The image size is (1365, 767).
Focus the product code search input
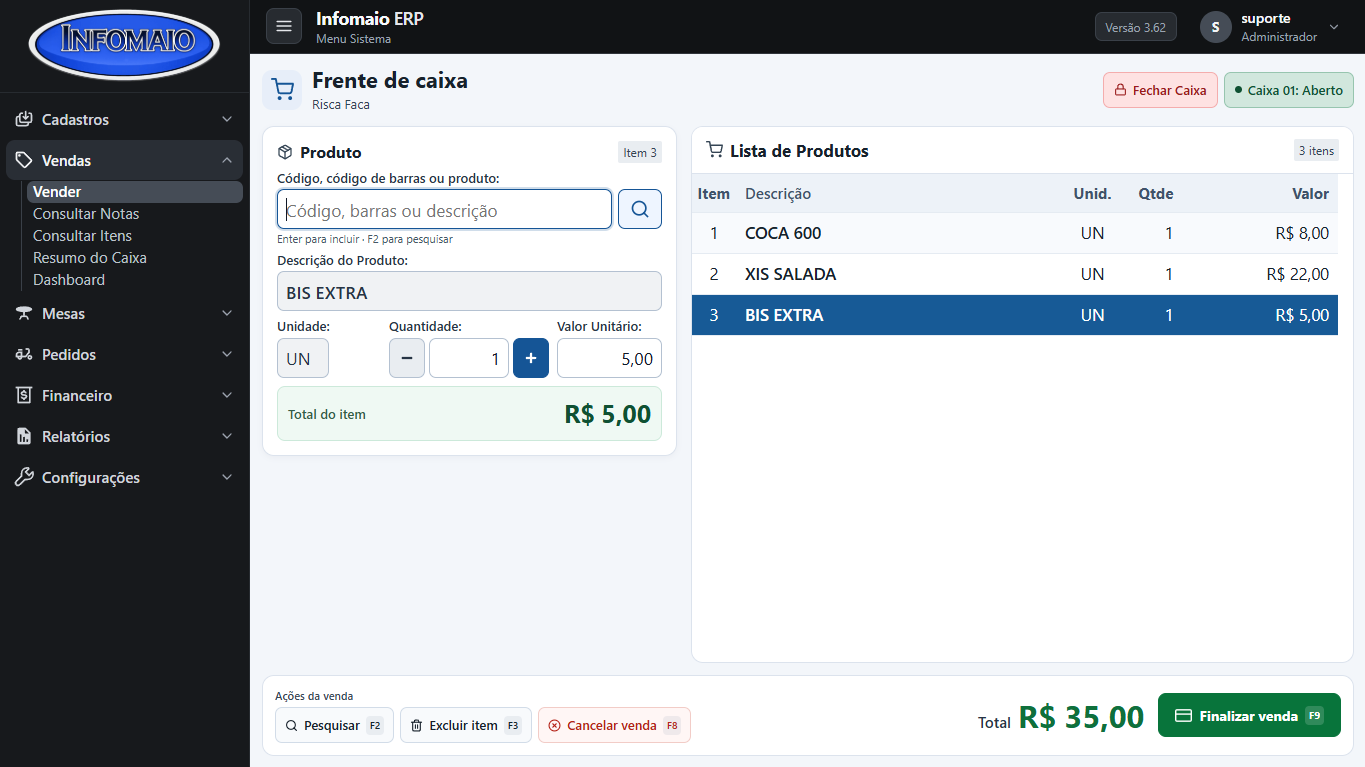point(444,209)
